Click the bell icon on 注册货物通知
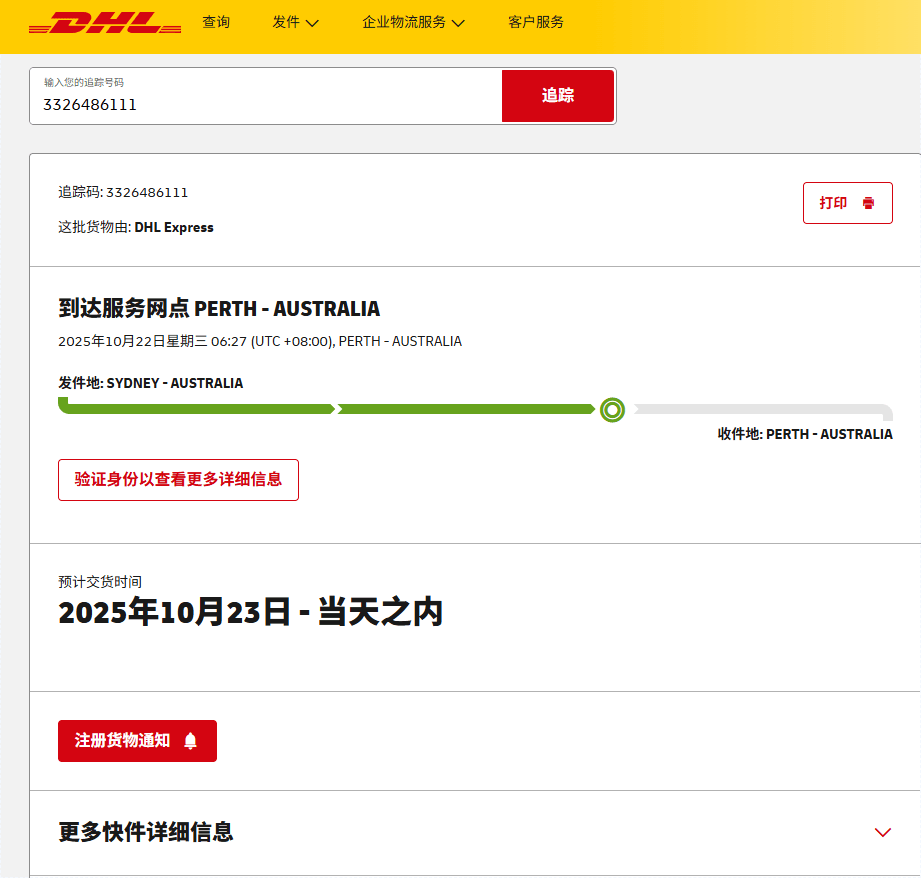 [190, 741]
